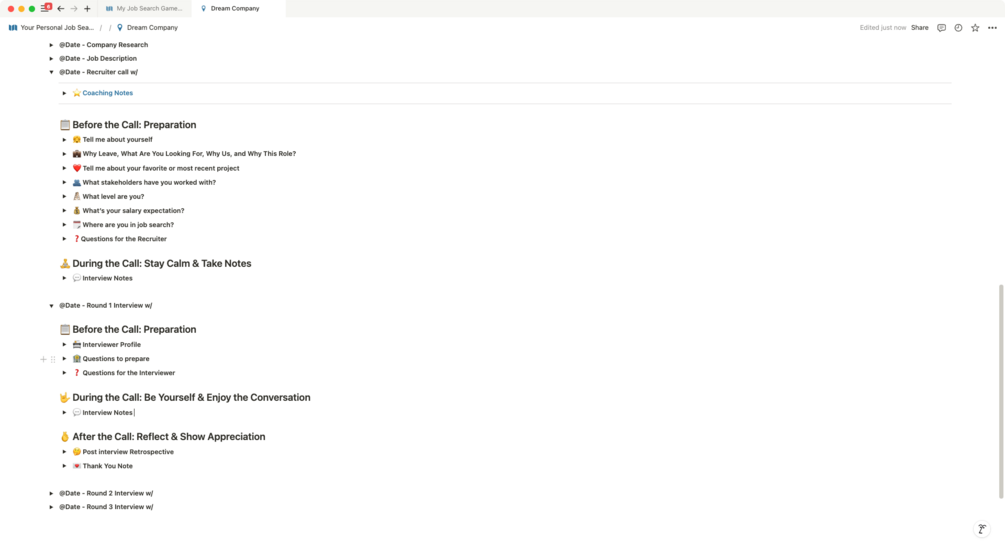Click the Questions to prepare text

click(115, 359)
